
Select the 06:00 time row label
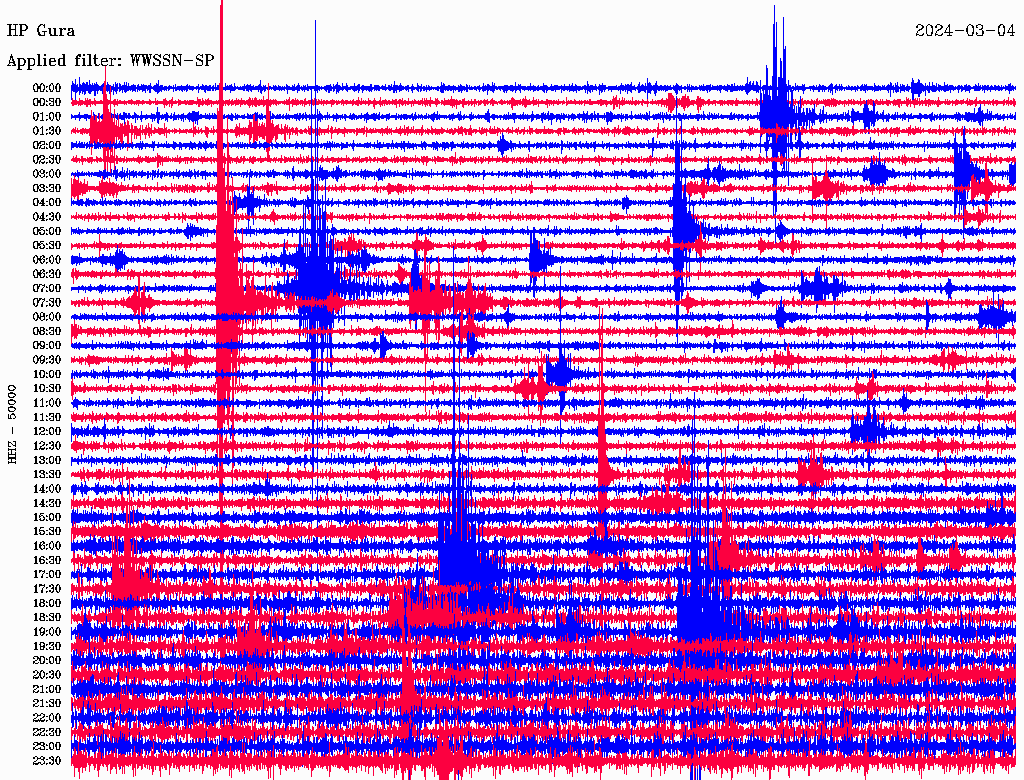pos(46,260)
